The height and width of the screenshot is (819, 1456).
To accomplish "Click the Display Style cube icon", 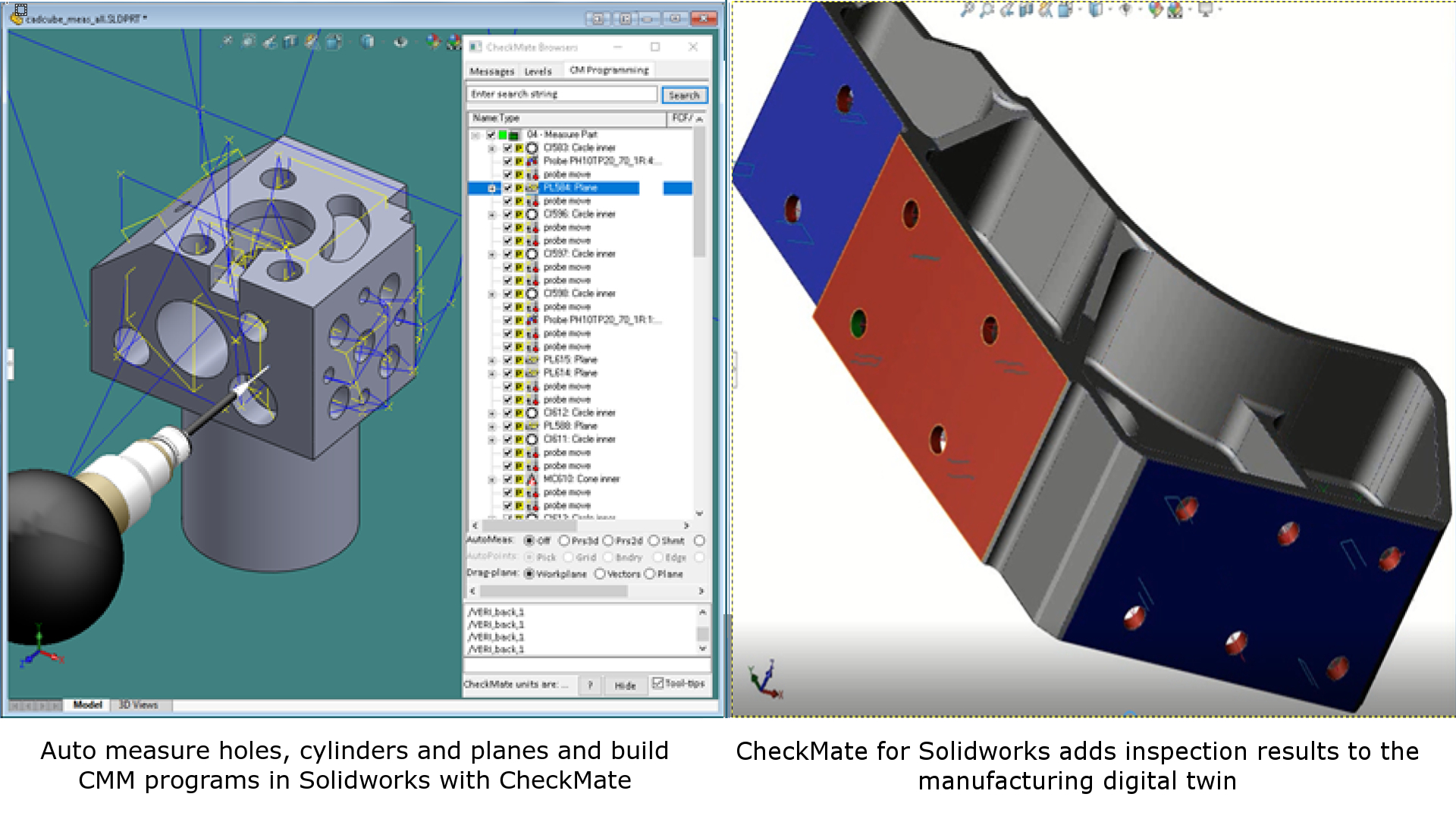I will 1096,10.
